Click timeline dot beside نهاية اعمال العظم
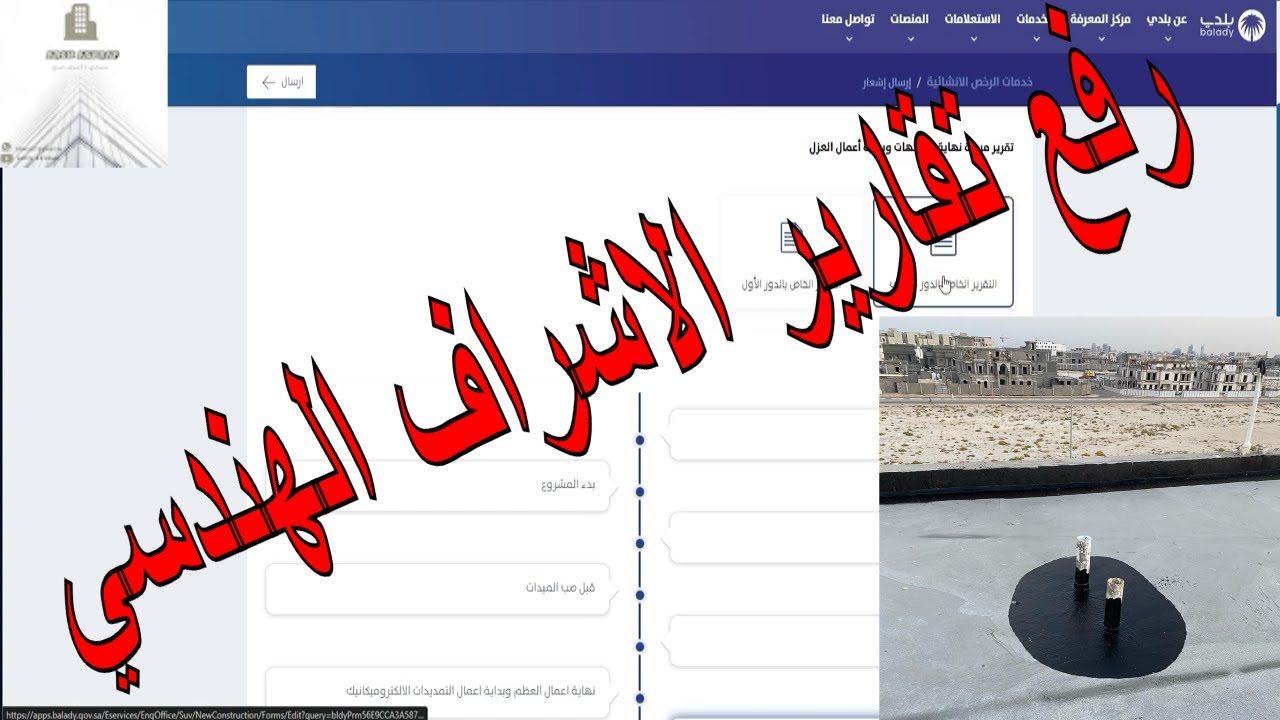The image size is (1280, 720). [640, 698]
